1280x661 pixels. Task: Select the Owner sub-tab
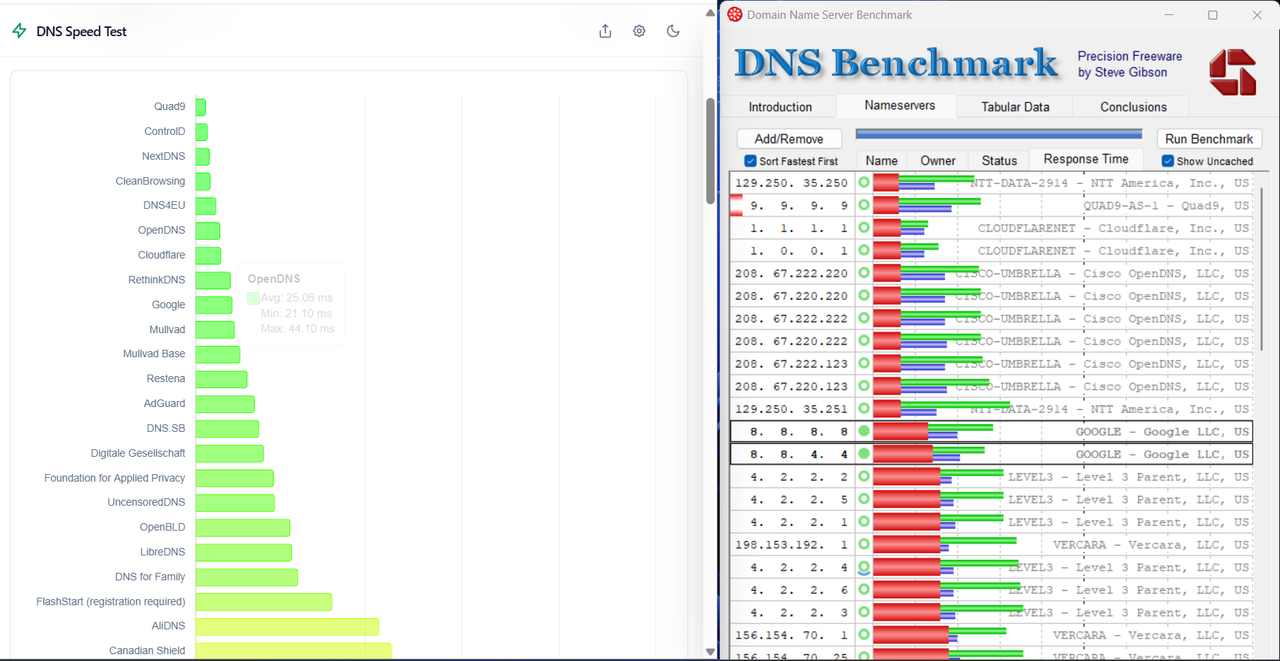click(x=938, y=160)
